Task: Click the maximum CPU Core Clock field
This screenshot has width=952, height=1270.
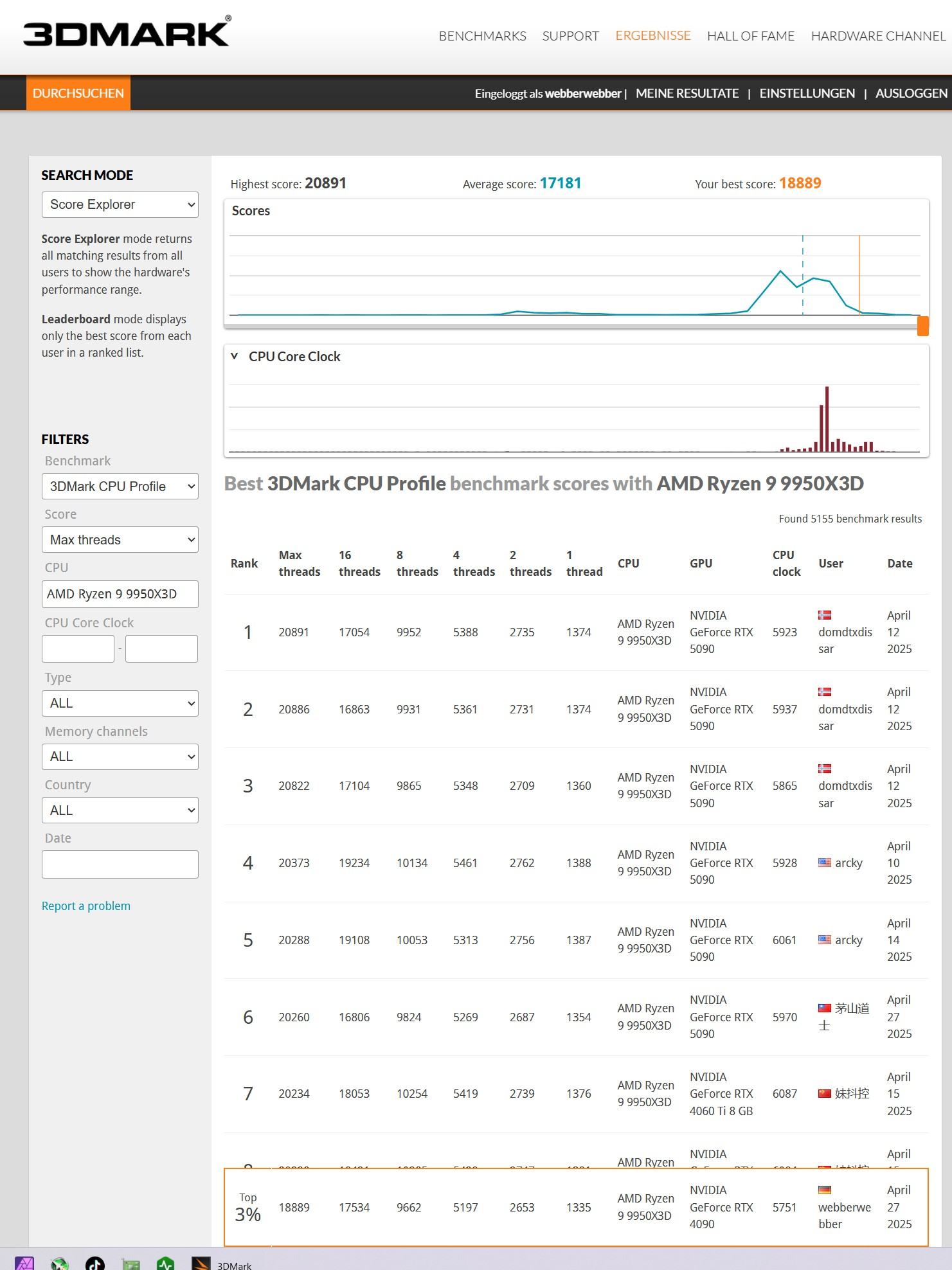Action: point(161,648)
